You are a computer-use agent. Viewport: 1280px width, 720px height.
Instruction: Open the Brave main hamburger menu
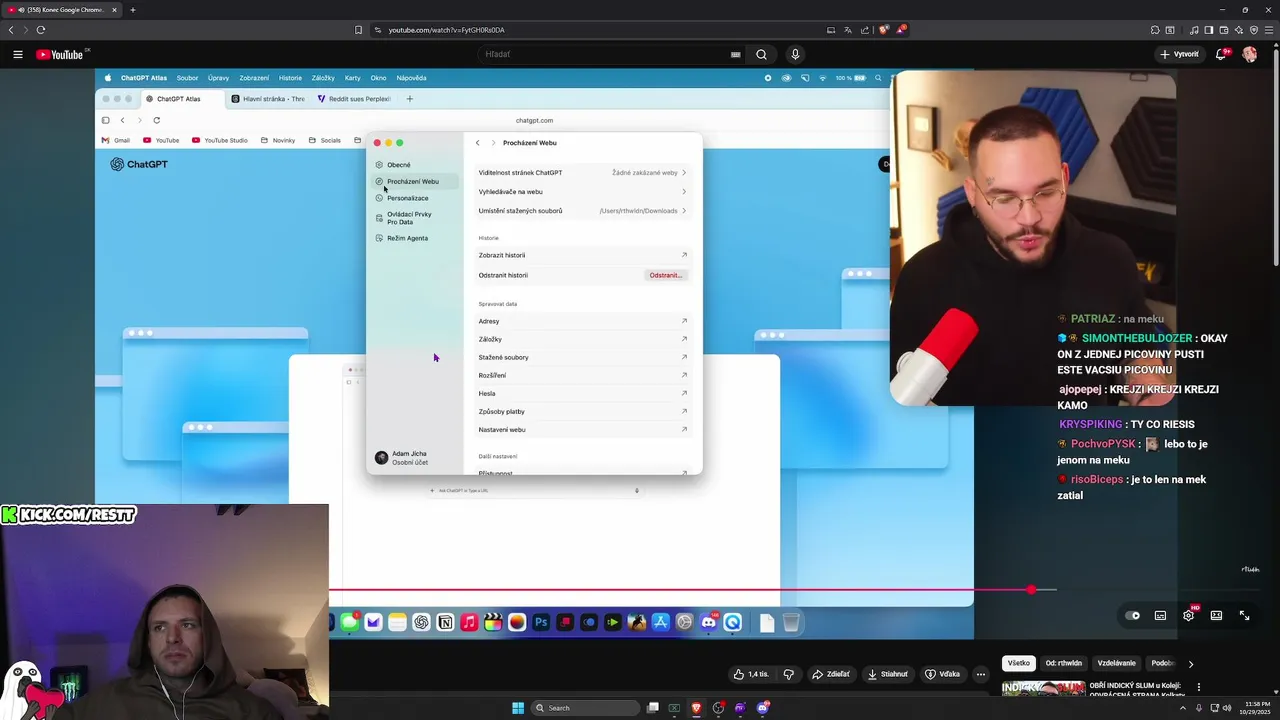click(1269, 30)
